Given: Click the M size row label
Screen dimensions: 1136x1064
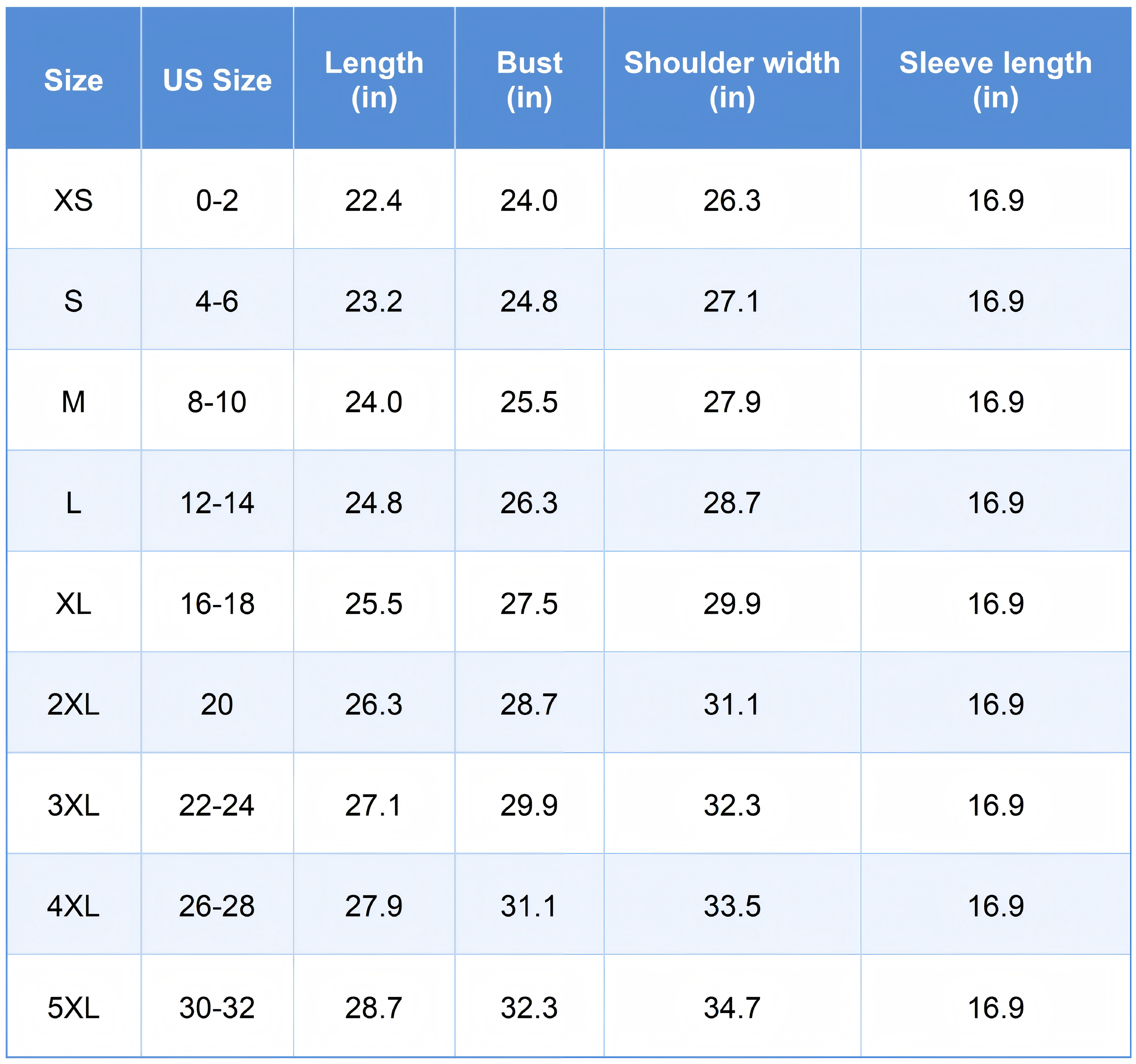Looking at the screenshot, I should point(74,402).
